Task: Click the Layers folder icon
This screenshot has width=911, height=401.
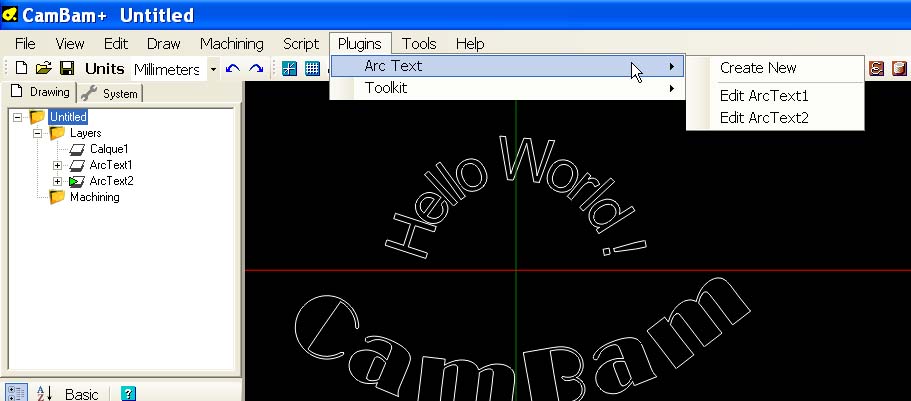Action: 57,133
